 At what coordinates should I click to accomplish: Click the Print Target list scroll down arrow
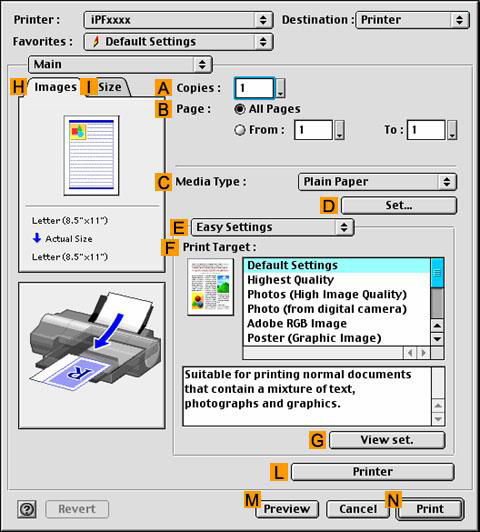click(x=437, y=339)
